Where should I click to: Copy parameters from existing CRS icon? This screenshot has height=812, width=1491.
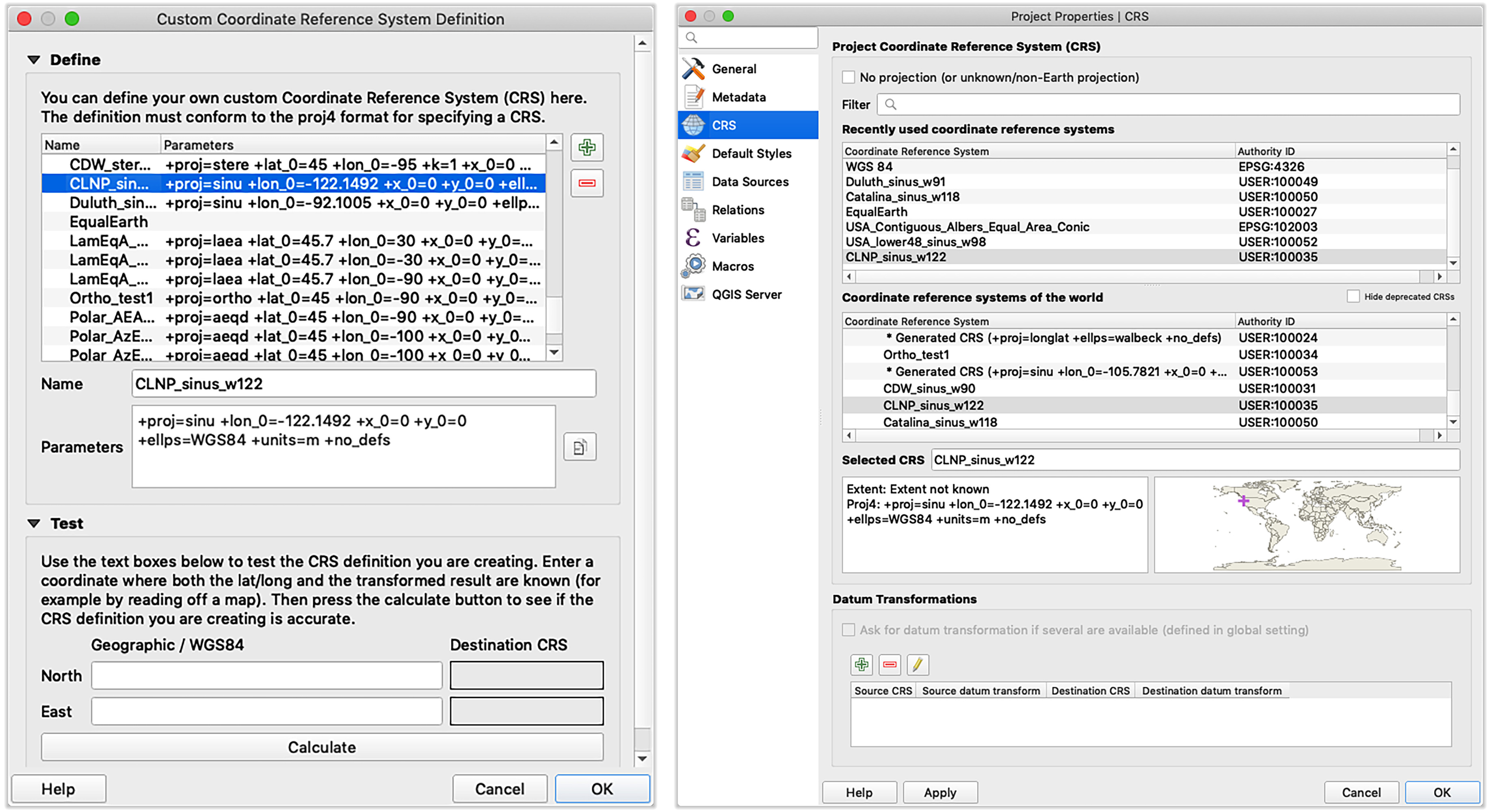tap(580, 447)
